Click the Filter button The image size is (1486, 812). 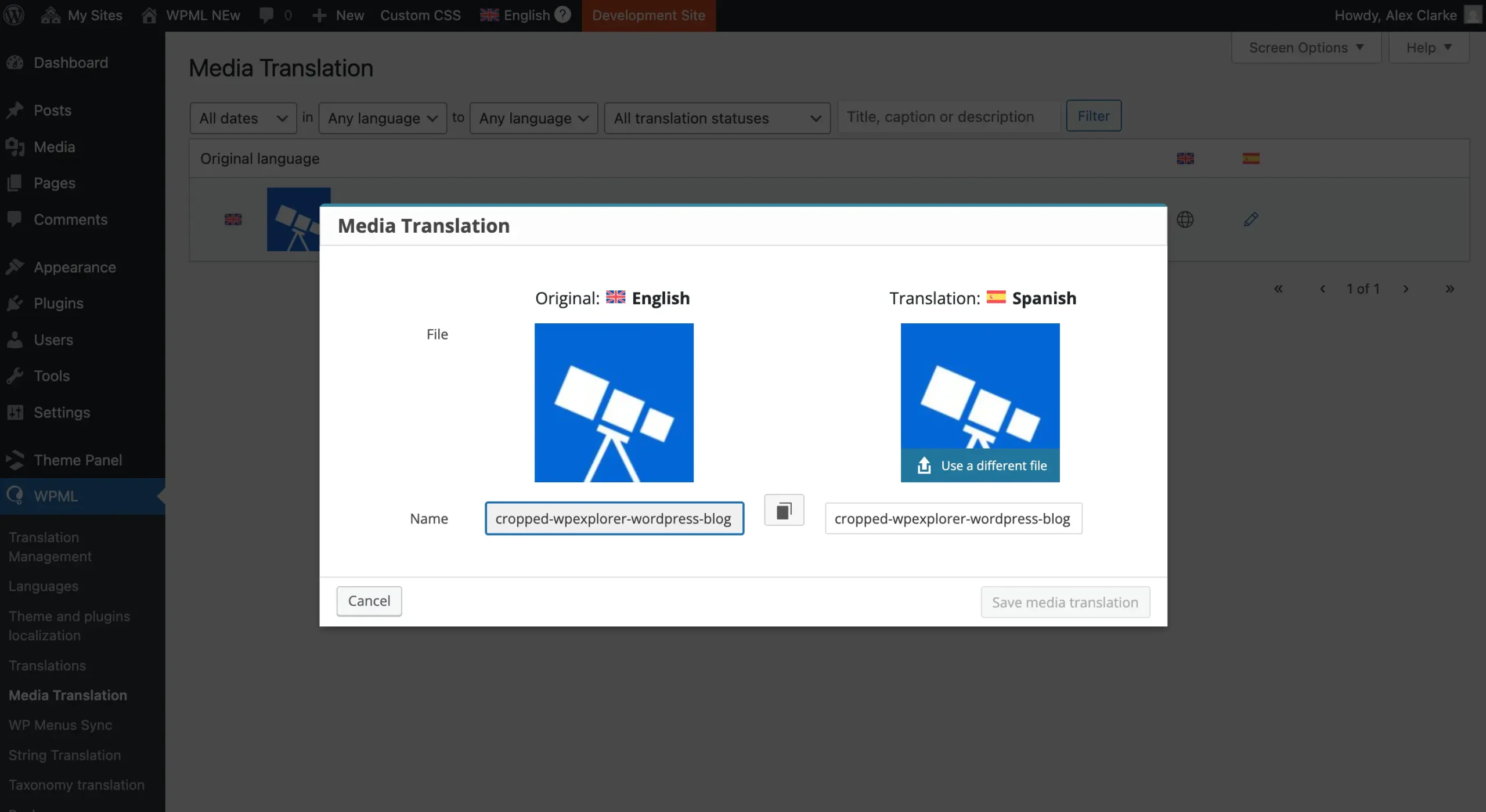coord(1094,116)
